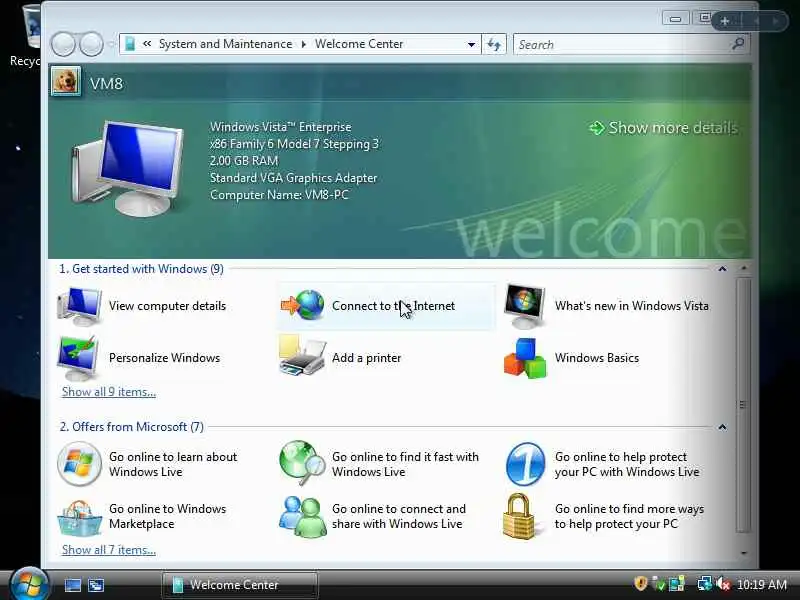Click the Windows Vista Enterprise text
This screenshot has width=800, height=600.
[281, 127]
